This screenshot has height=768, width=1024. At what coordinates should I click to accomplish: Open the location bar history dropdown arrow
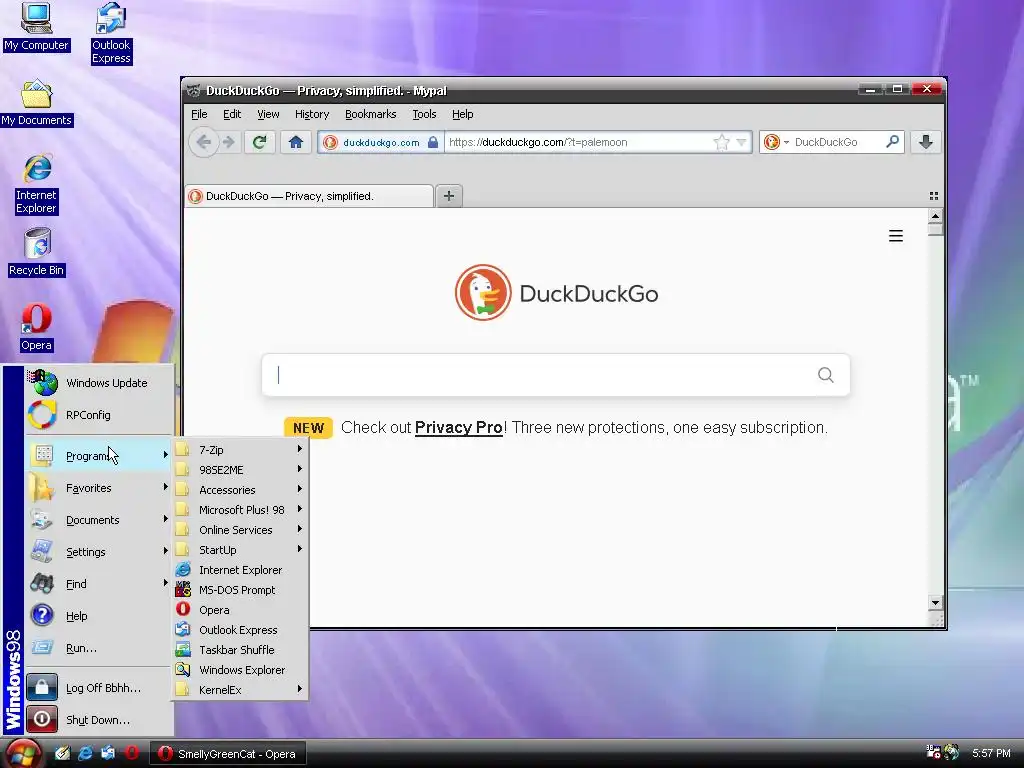point(741,142)
